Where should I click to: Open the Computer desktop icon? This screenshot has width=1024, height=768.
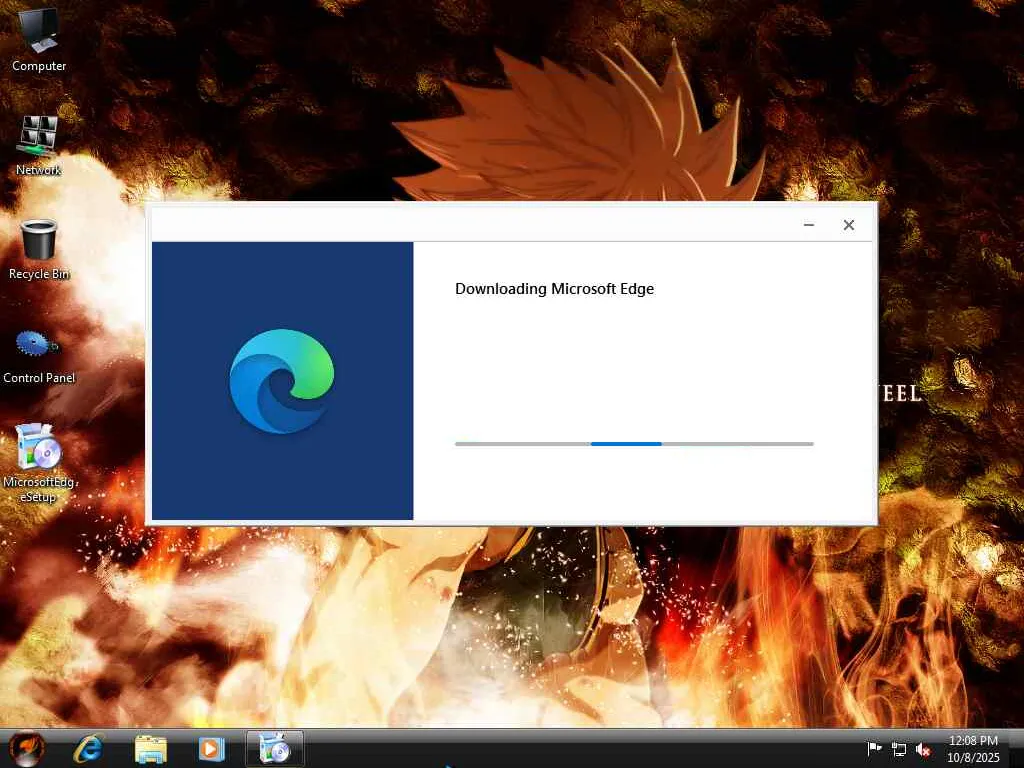39,39
